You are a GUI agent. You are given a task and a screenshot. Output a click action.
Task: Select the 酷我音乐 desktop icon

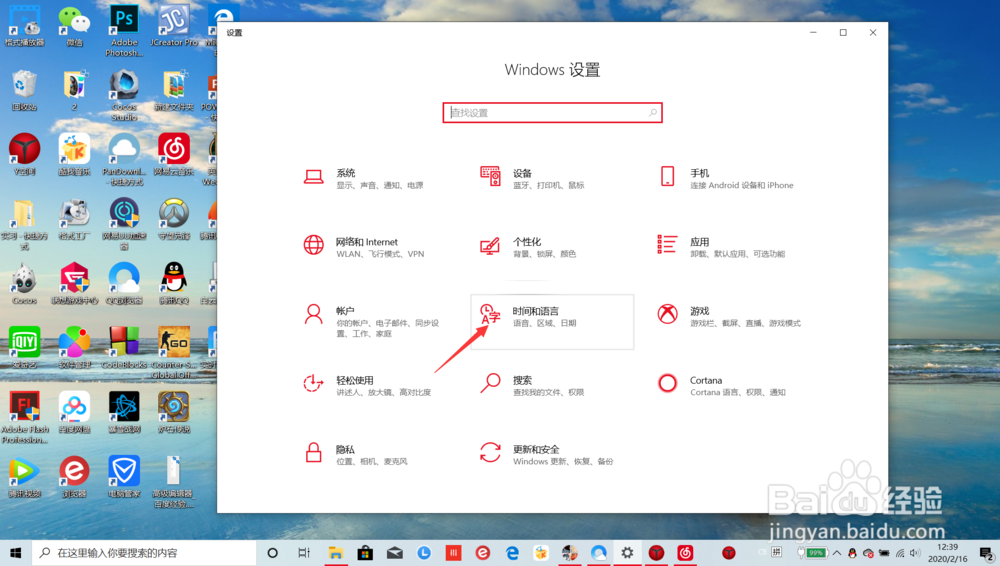pyautogui.click(x=74, y=155)
